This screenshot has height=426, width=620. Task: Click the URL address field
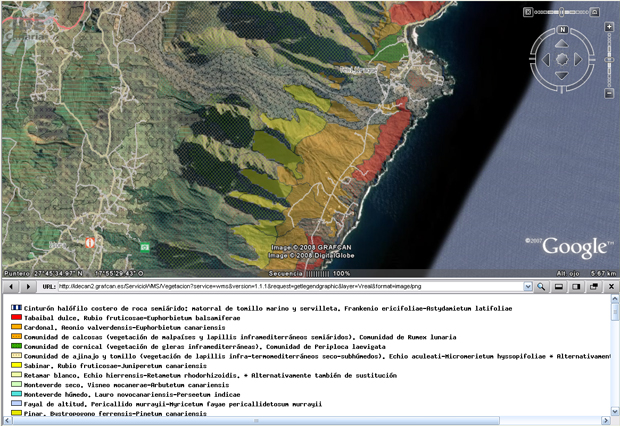coord(290,286)
